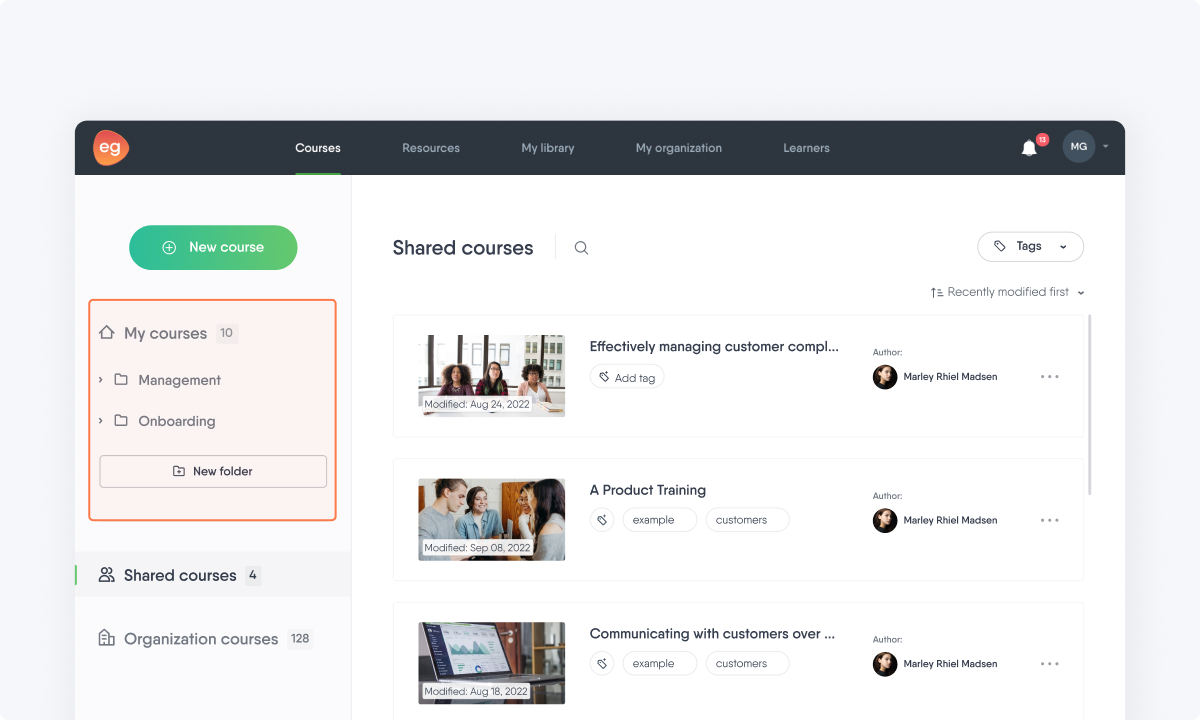The image size is (1200, 720).
Task: Click the Organization courses building icon
Action: (x=106, y=638)
